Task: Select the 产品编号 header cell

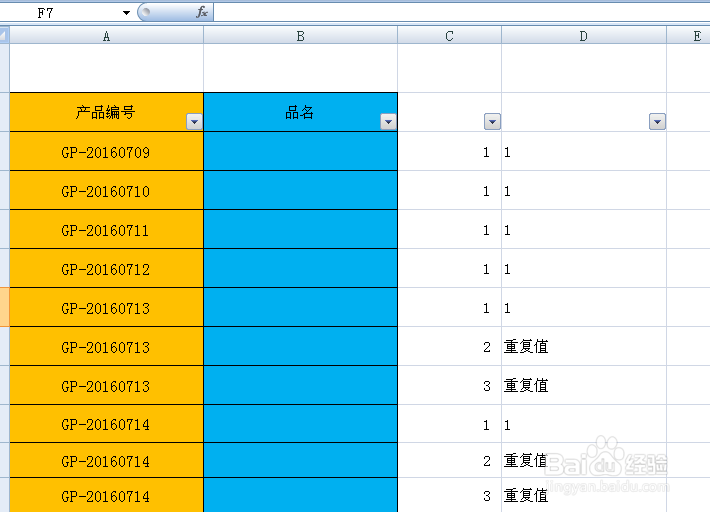Action: pyautogui.click(x=106, y=112)
